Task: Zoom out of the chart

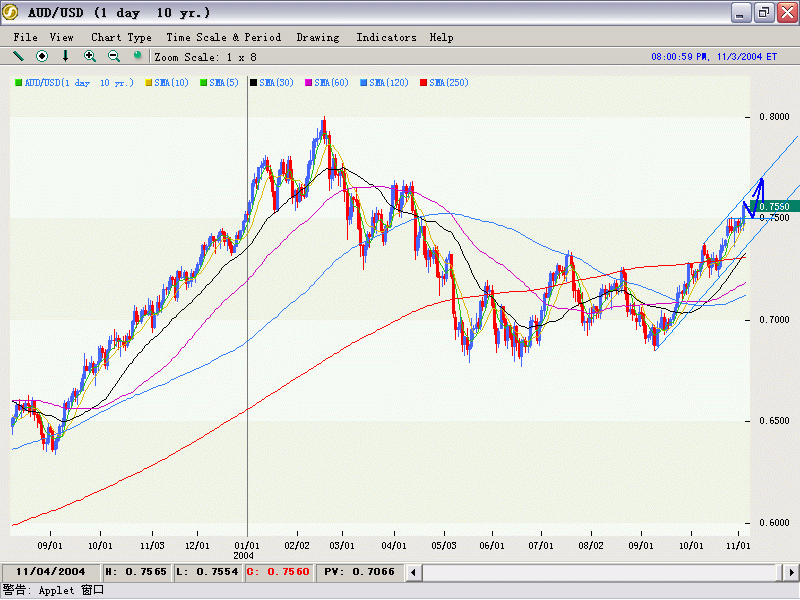Action: point(114,56)
